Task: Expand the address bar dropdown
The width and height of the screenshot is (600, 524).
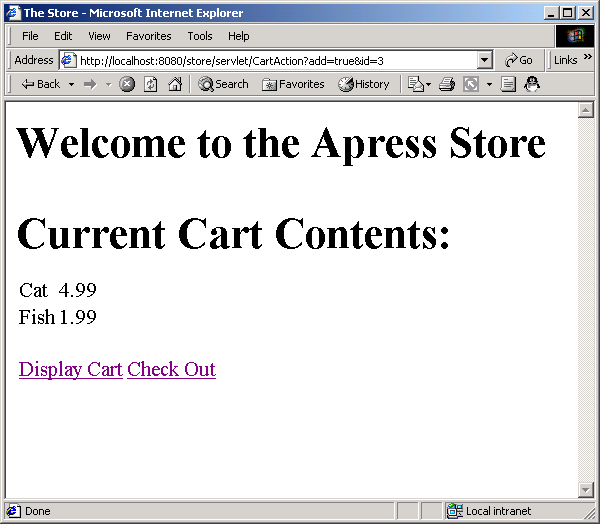Action: (485, 60)
